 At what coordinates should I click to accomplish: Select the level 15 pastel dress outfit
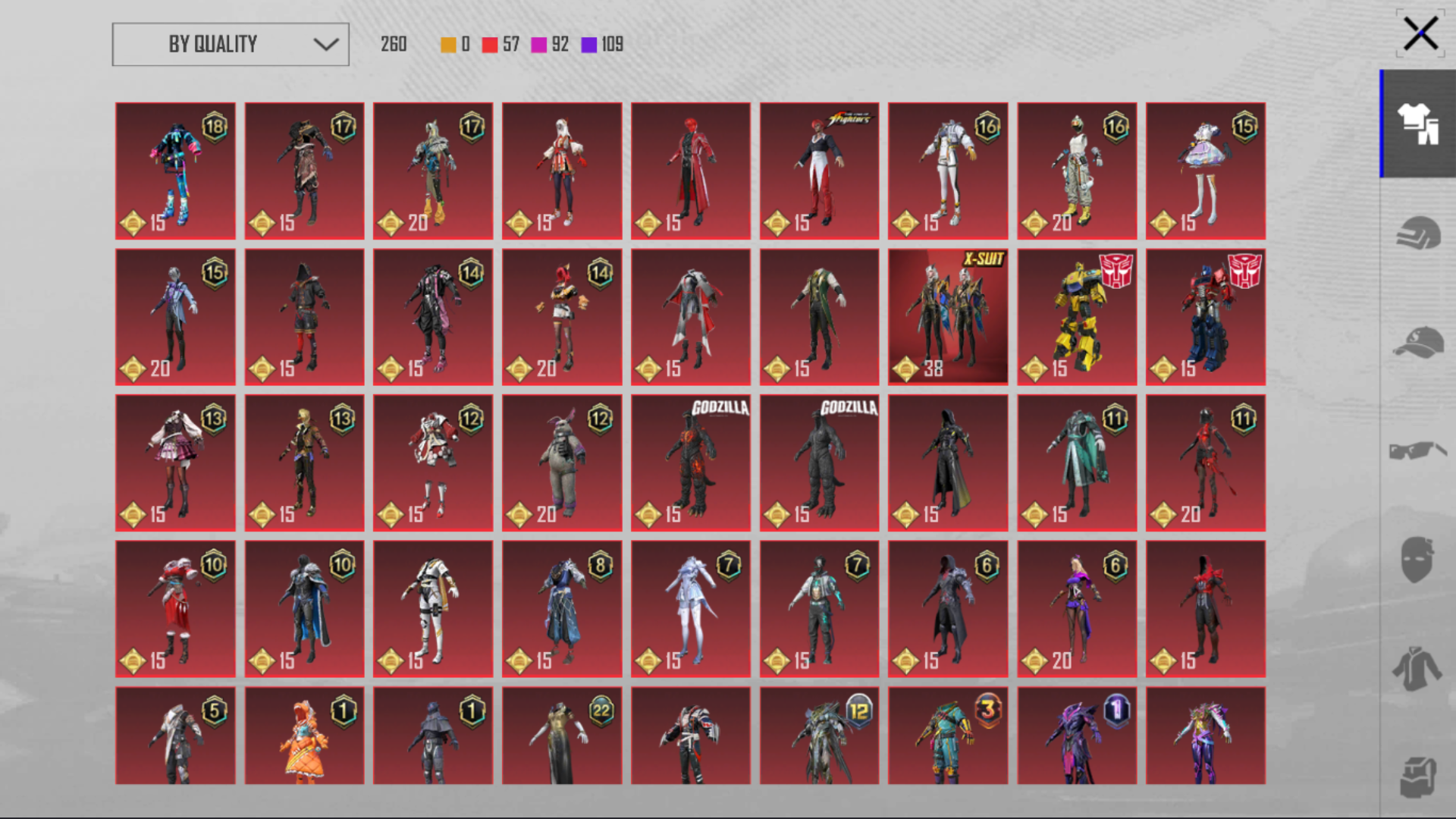1206,171
